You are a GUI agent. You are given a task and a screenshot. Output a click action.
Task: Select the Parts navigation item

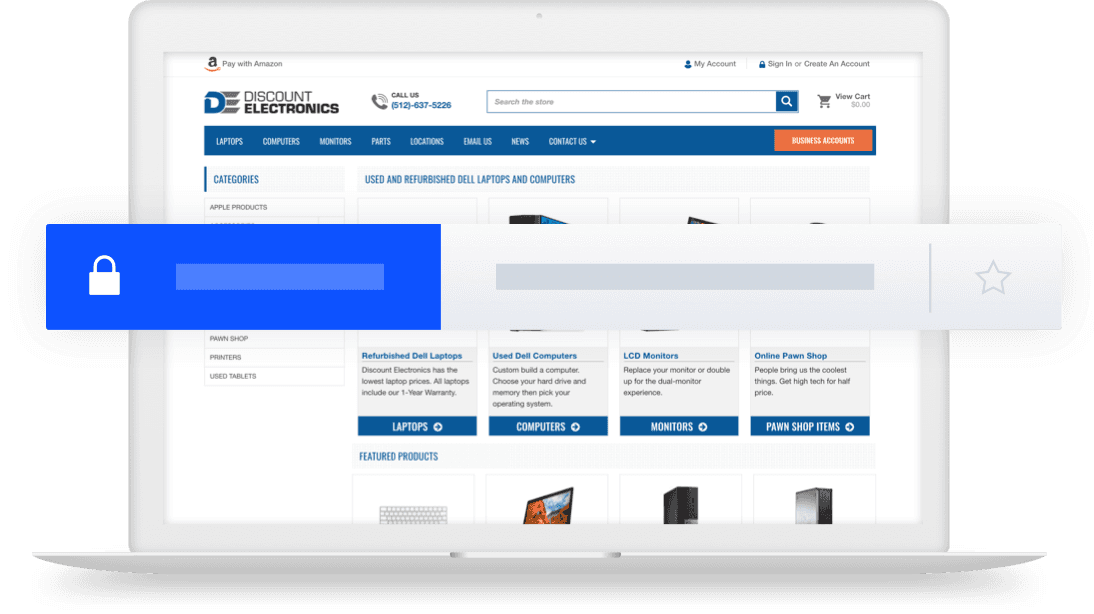(381, 141)
